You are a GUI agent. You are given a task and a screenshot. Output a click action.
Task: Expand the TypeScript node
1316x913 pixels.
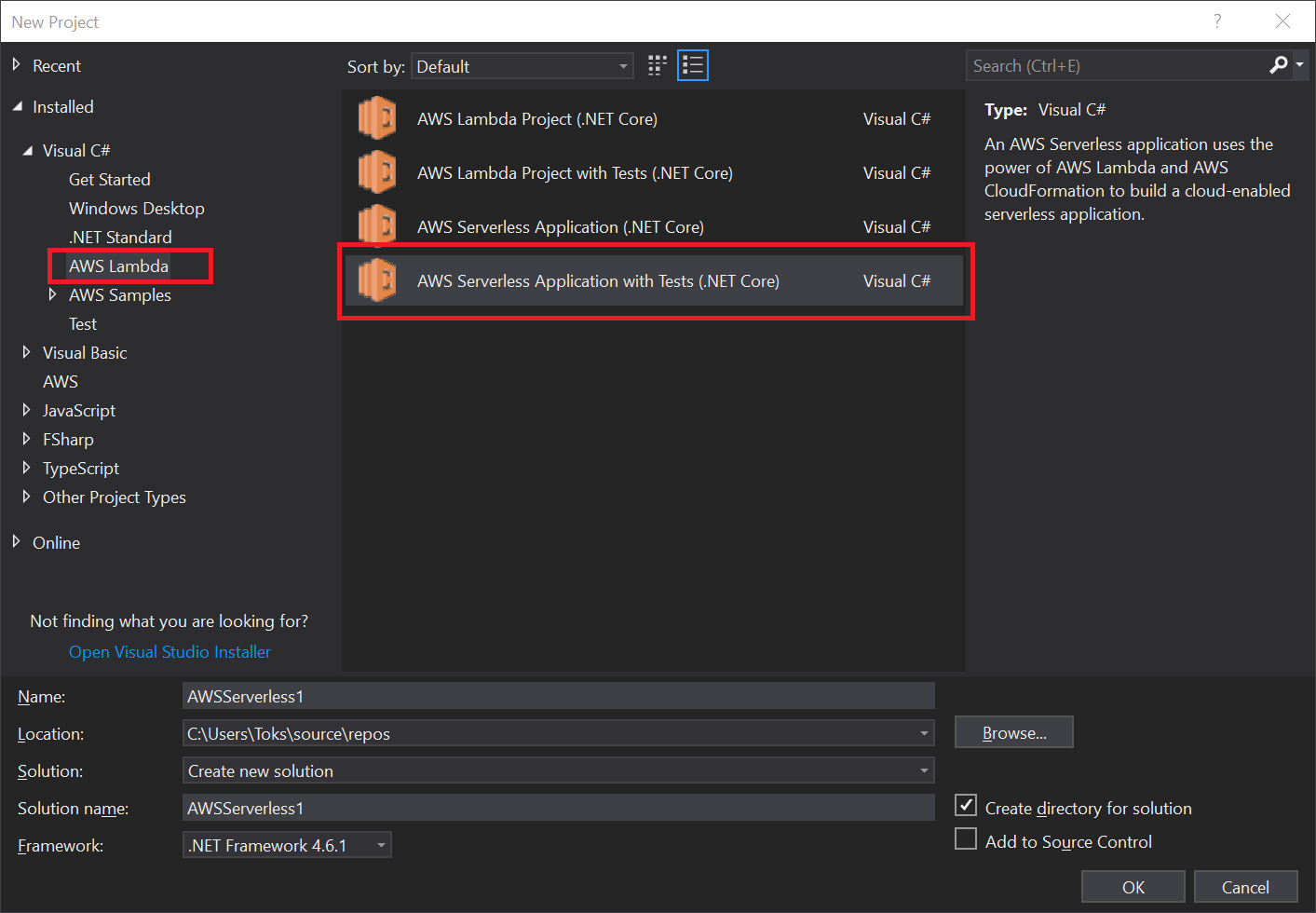click(26, 468)
